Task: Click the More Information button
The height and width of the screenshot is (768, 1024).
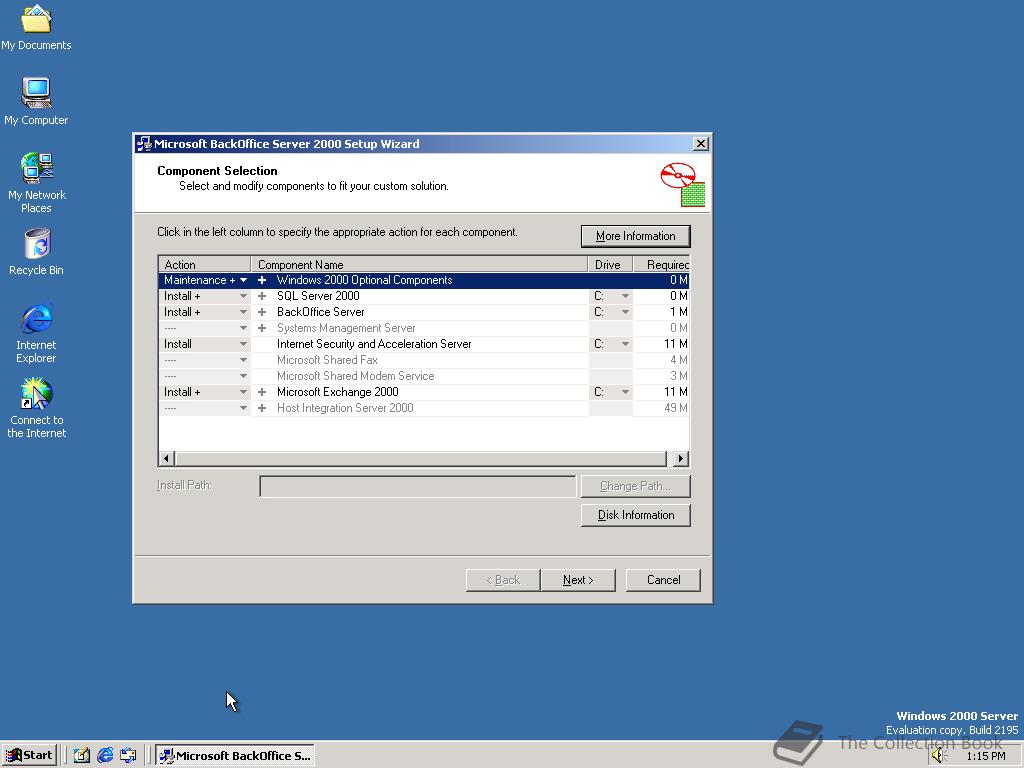Action: coord(635,236)
